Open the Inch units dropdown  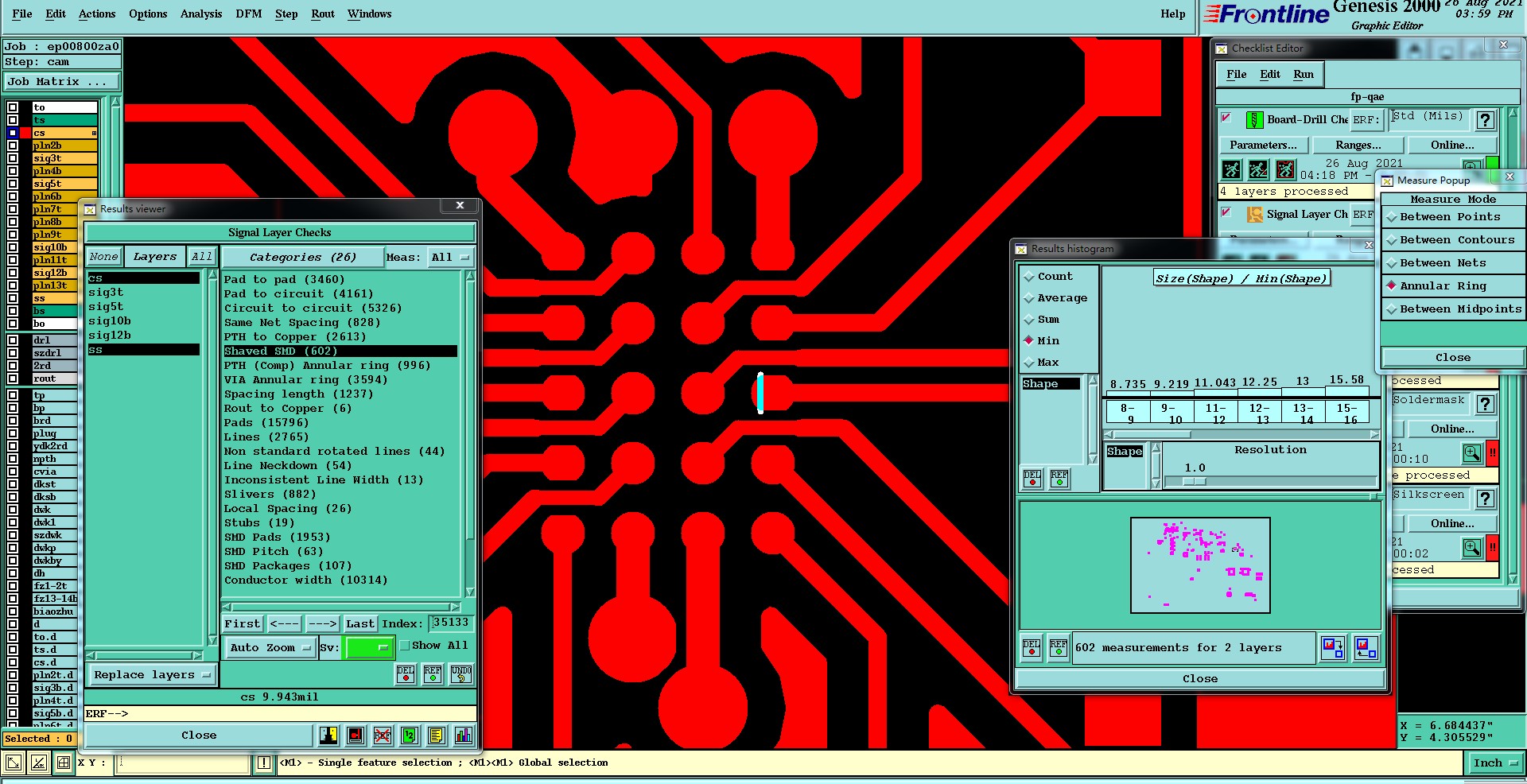click(1494, 763)
